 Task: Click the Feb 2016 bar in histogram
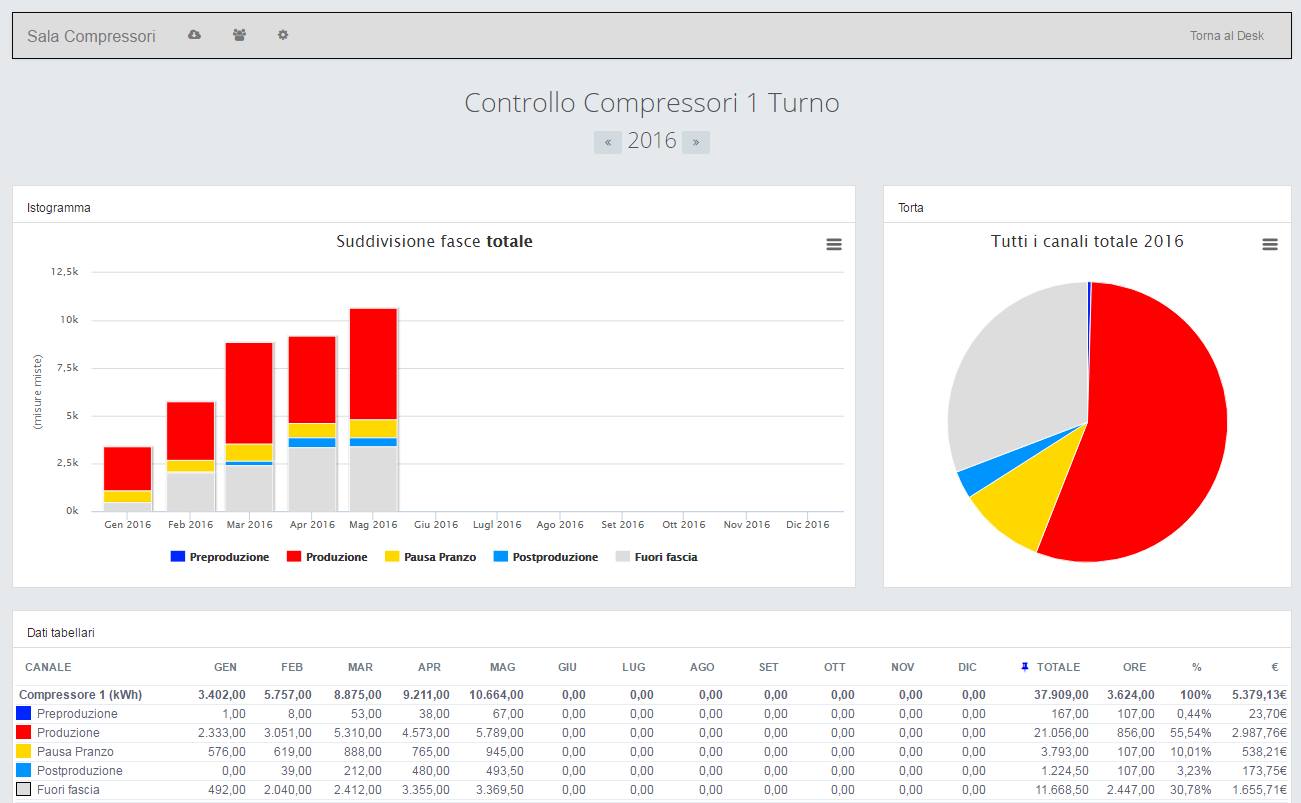pos(190,457)
